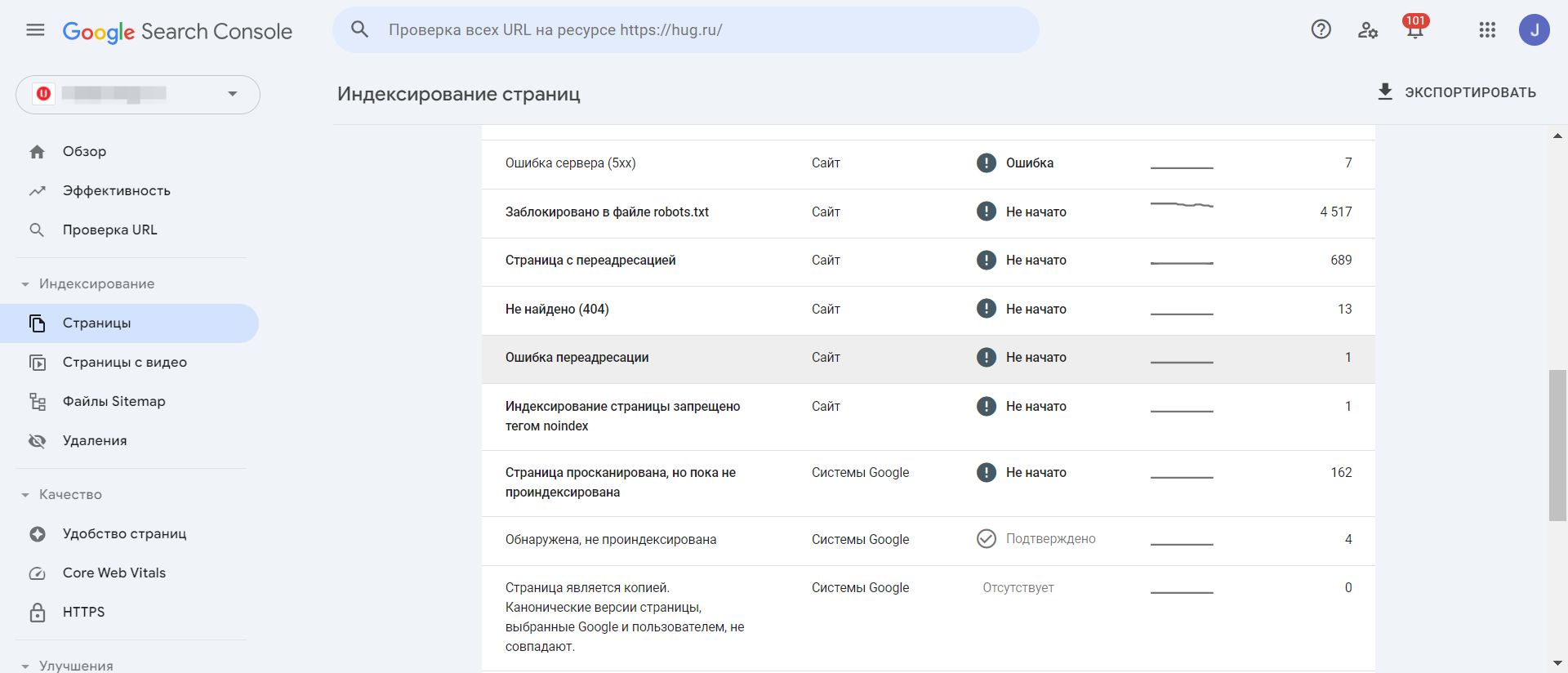
Task: Collapse the Качество section
Action: (25, 495)
